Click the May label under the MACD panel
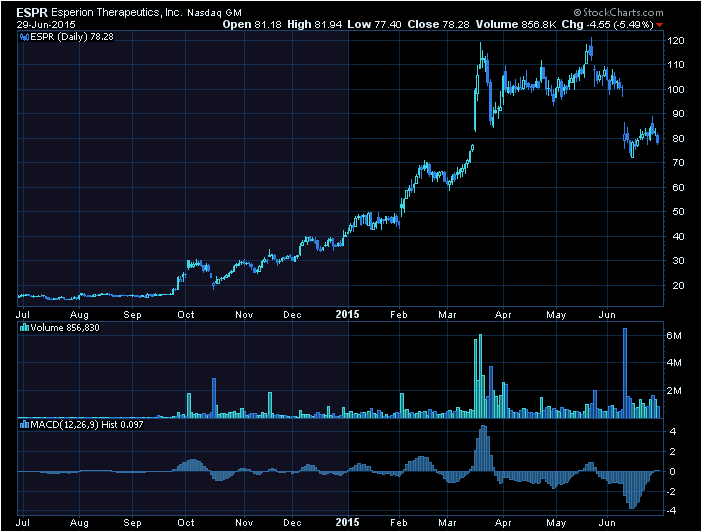 tap(556, 523)
